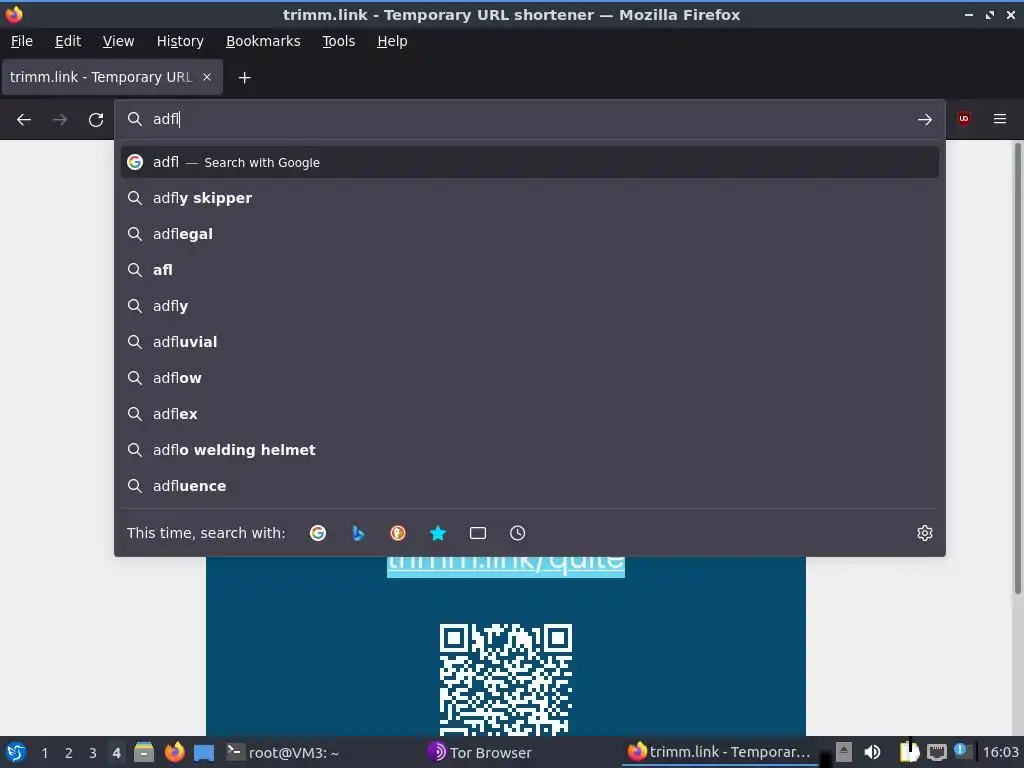Open the volume control tray icon
The image size is (1024, 768).
872,752
